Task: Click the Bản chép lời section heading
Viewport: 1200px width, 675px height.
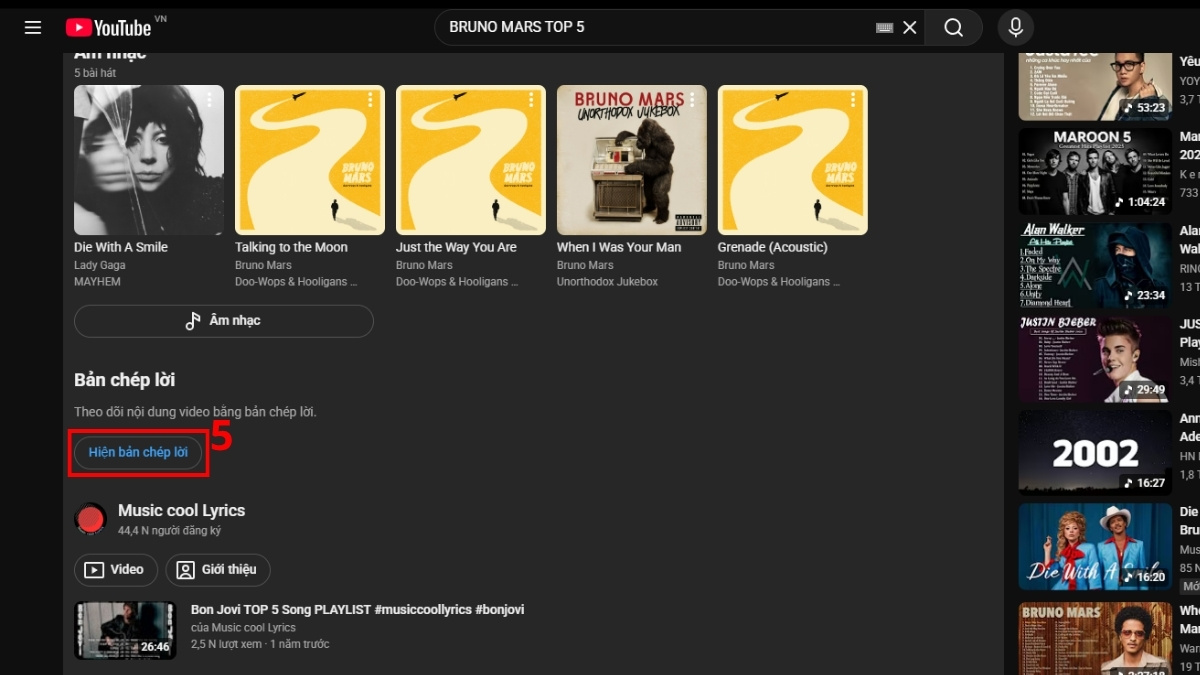Action: click(125, 380)
